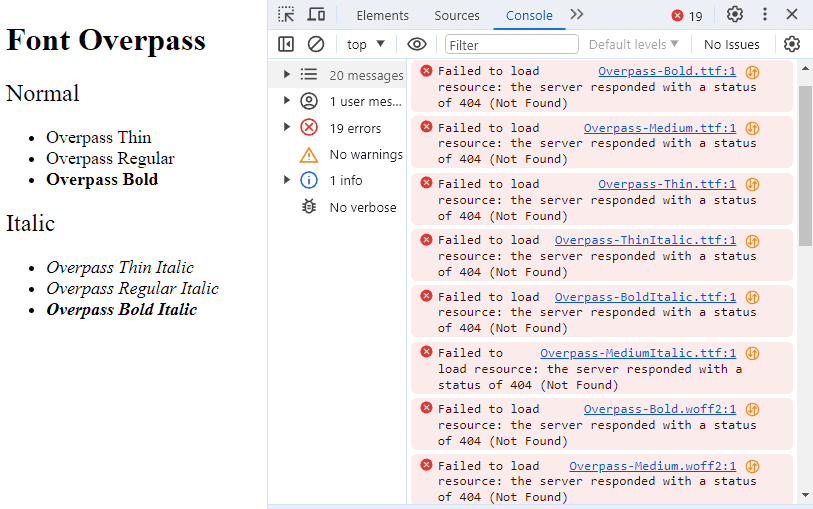Open the Overpass-Bold.ttf:1 link
The width and height of the screenshot is (813, 509).
667,71
